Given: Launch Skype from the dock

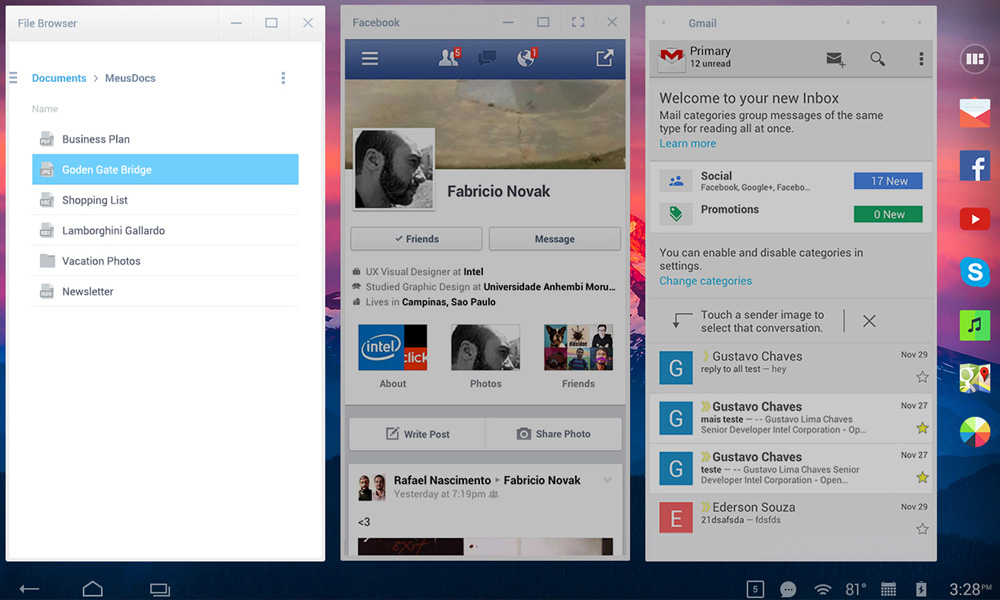Looking at the screenshot, I should pyautogui.click(x=974, y=272).
